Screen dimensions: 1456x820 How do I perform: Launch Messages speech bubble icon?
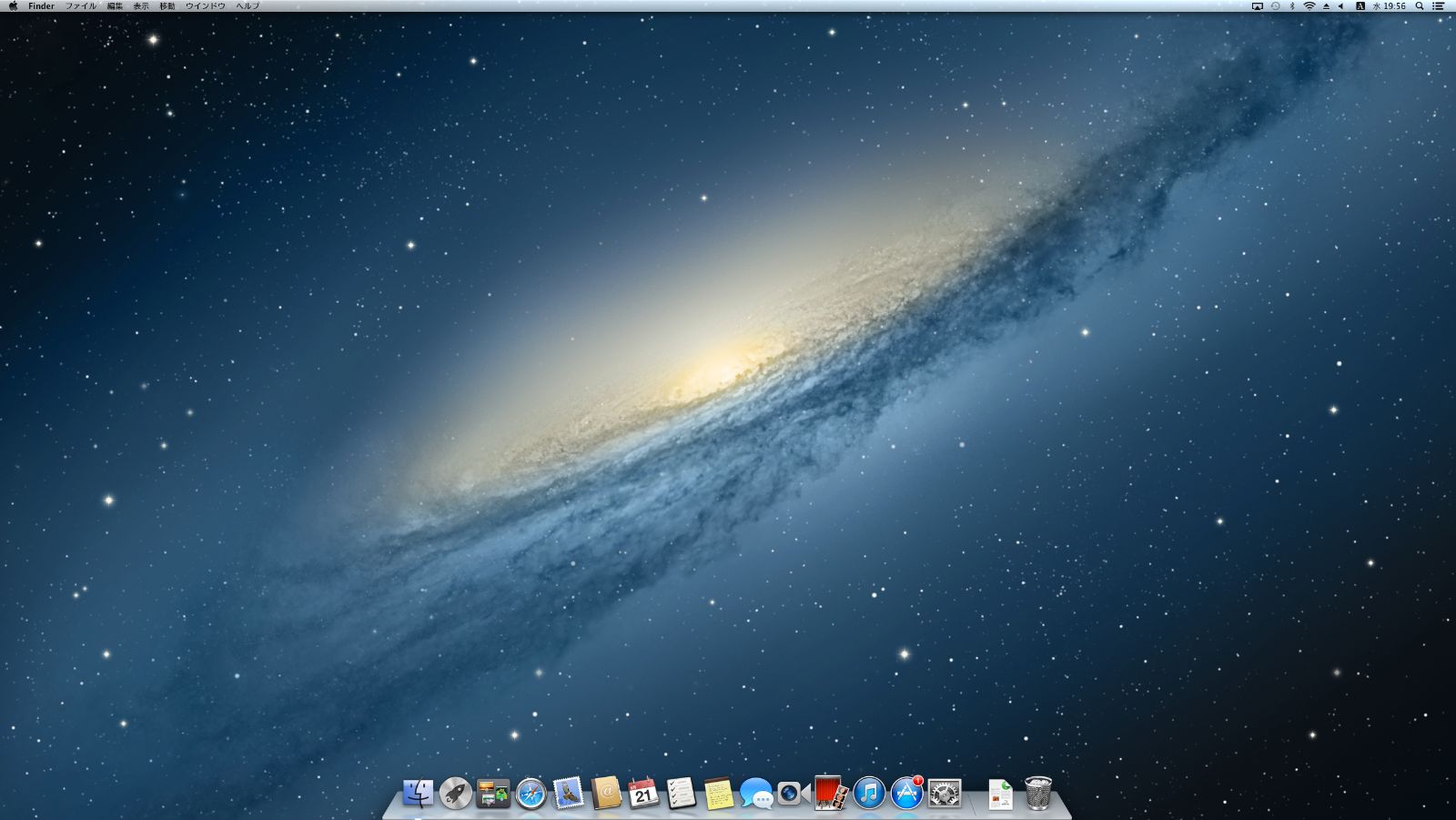756,794
